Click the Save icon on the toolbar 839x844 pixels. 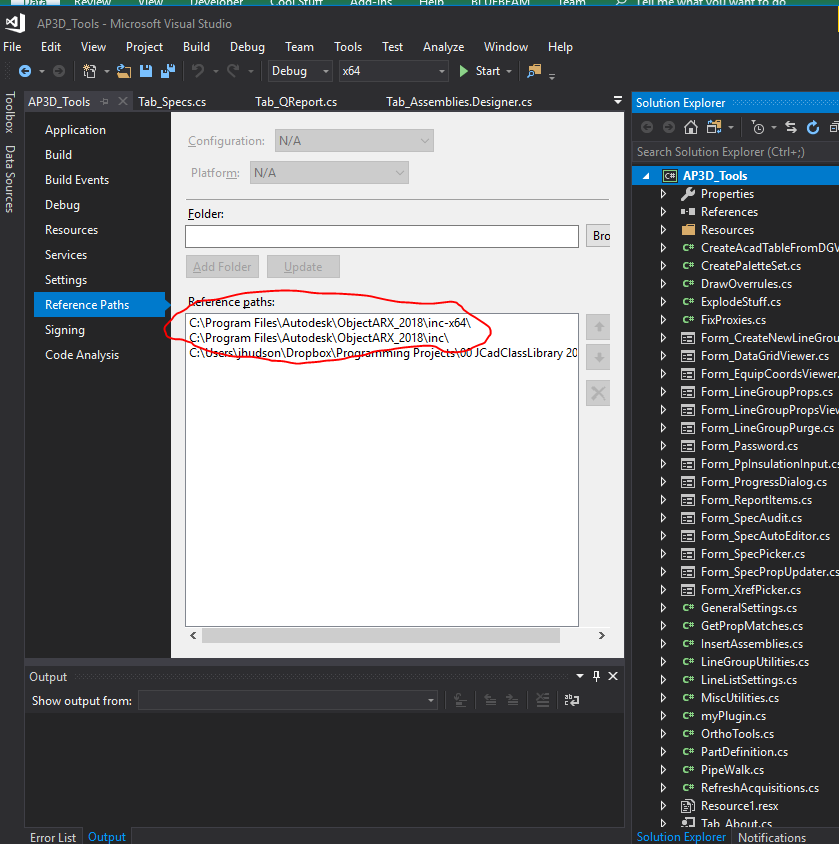pyautogui.click(x=146, y=71)
